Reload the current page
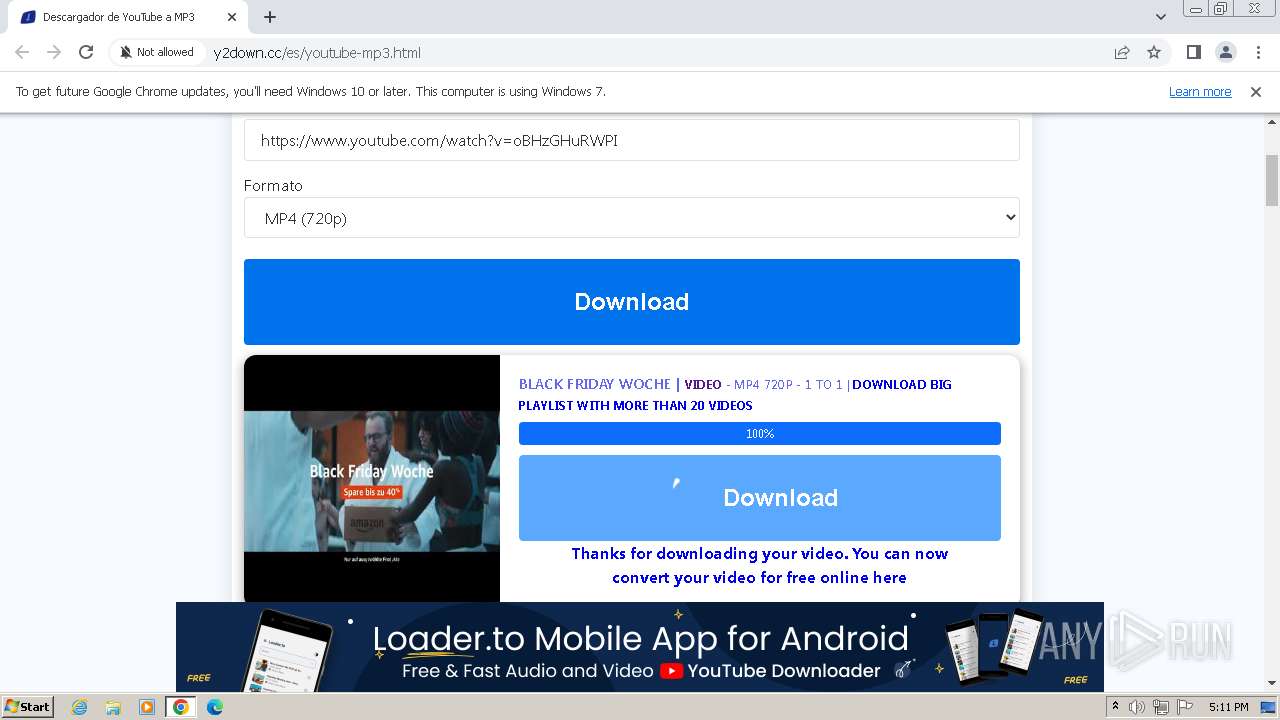 86,52
